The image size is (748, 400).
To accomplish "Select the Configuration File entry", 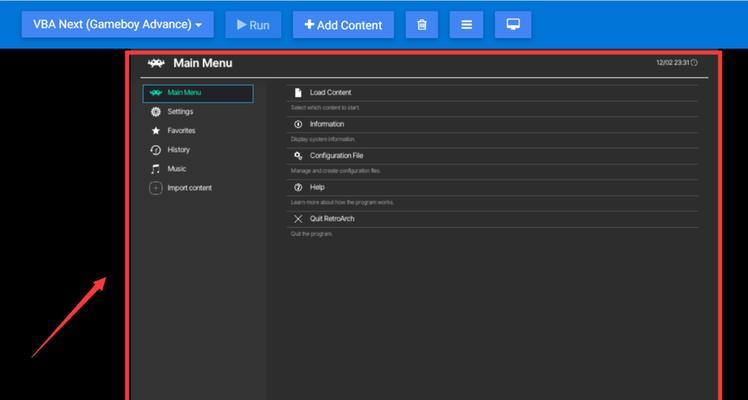I will (x=493, y=155).
